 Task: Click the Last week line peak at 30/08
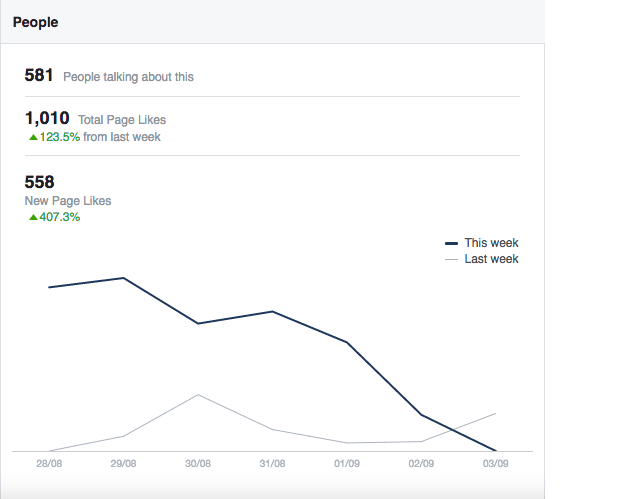pyautogui.click(x=198, y=394)
